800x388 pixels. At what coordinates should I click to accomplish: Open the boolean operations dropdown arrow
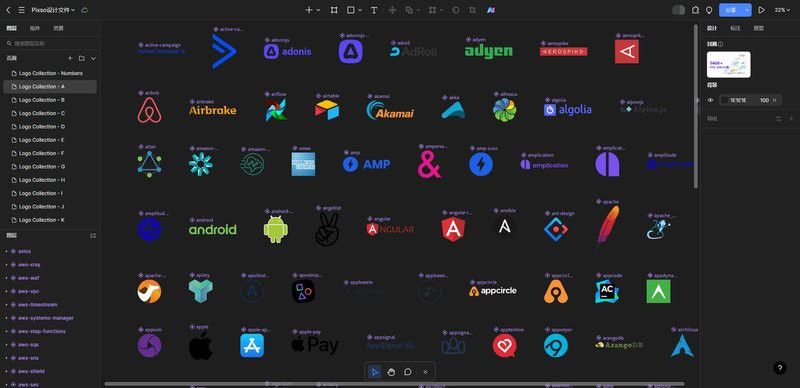418,10
